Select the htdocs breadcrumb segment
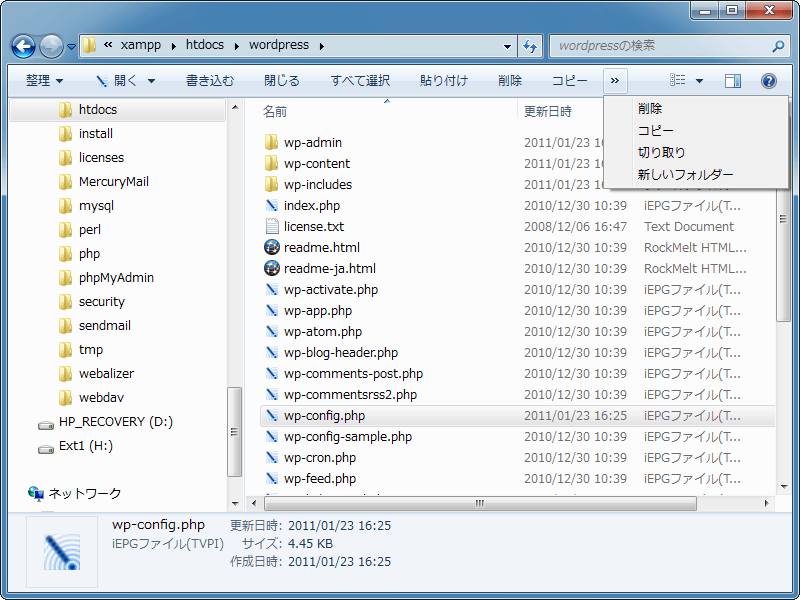 pyautogui.click(x=205, y=45)
